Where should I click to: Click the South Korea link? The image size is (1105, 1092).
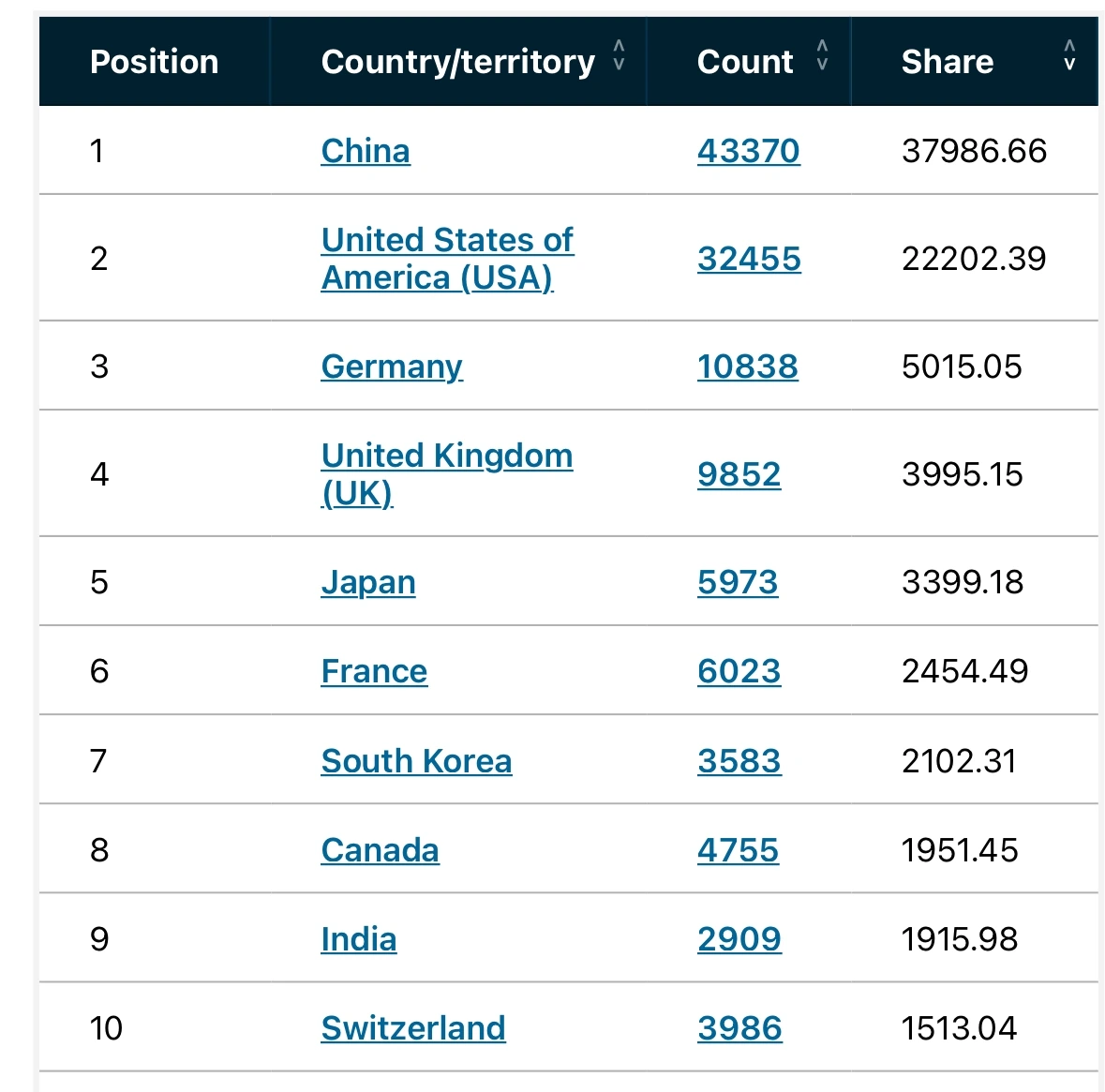coord(416,761)
